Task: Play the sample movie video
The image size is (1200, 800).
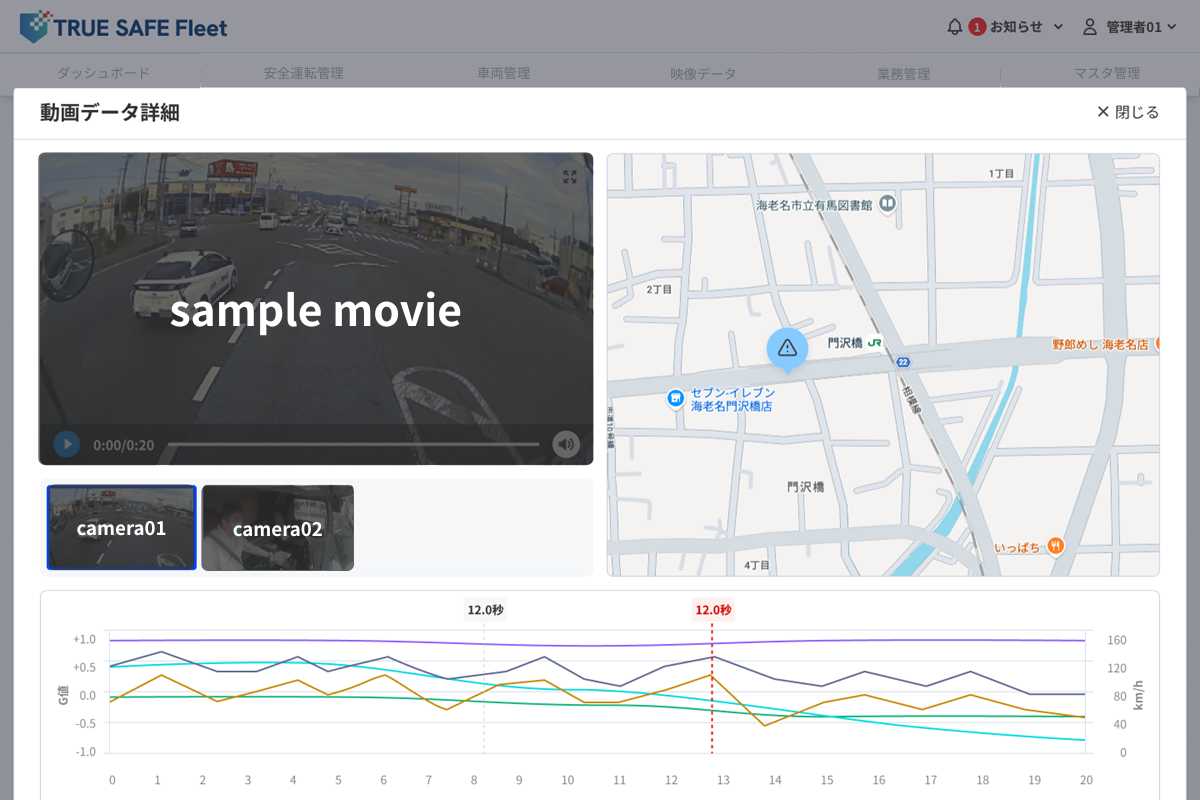Action: [67, 444]
